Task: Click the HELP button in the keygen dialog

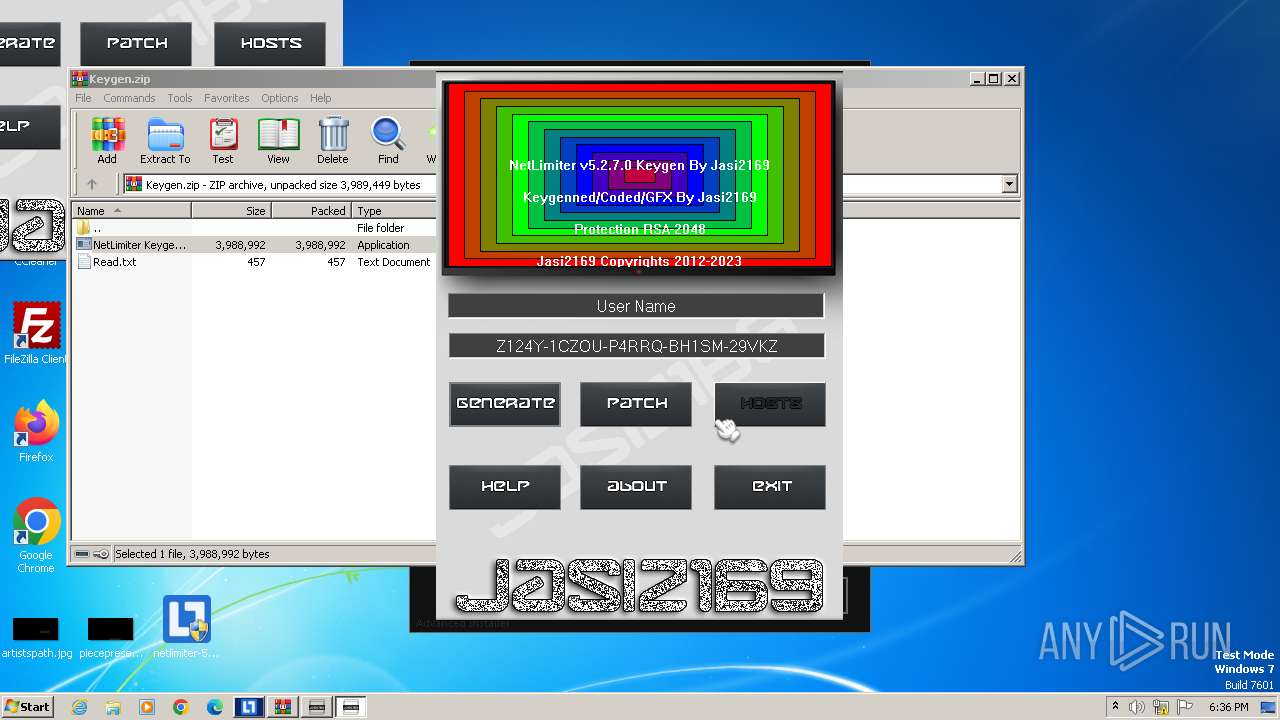Action: [x=505, y=487]
